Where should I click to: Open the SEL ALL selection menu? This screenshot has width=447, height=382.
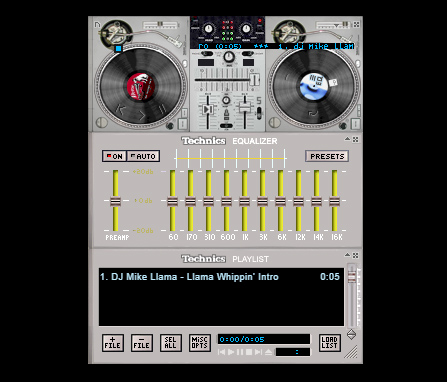click(x=171, y=343)
